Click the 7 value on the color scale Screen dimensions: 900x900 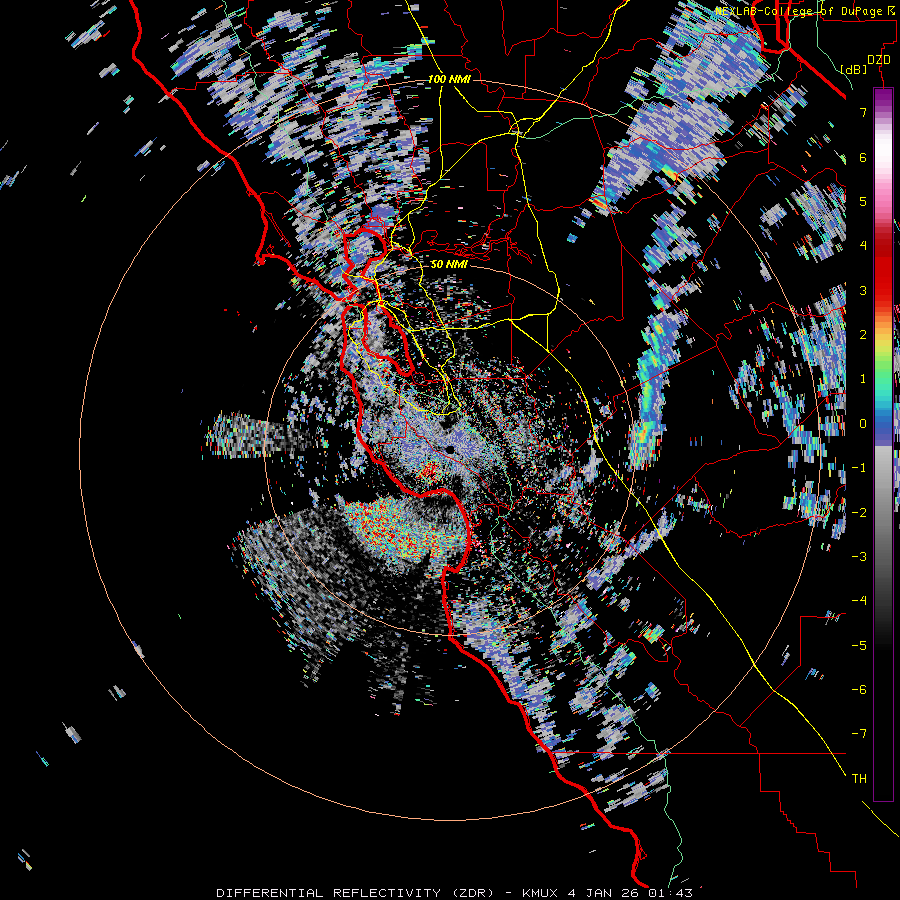863,112
